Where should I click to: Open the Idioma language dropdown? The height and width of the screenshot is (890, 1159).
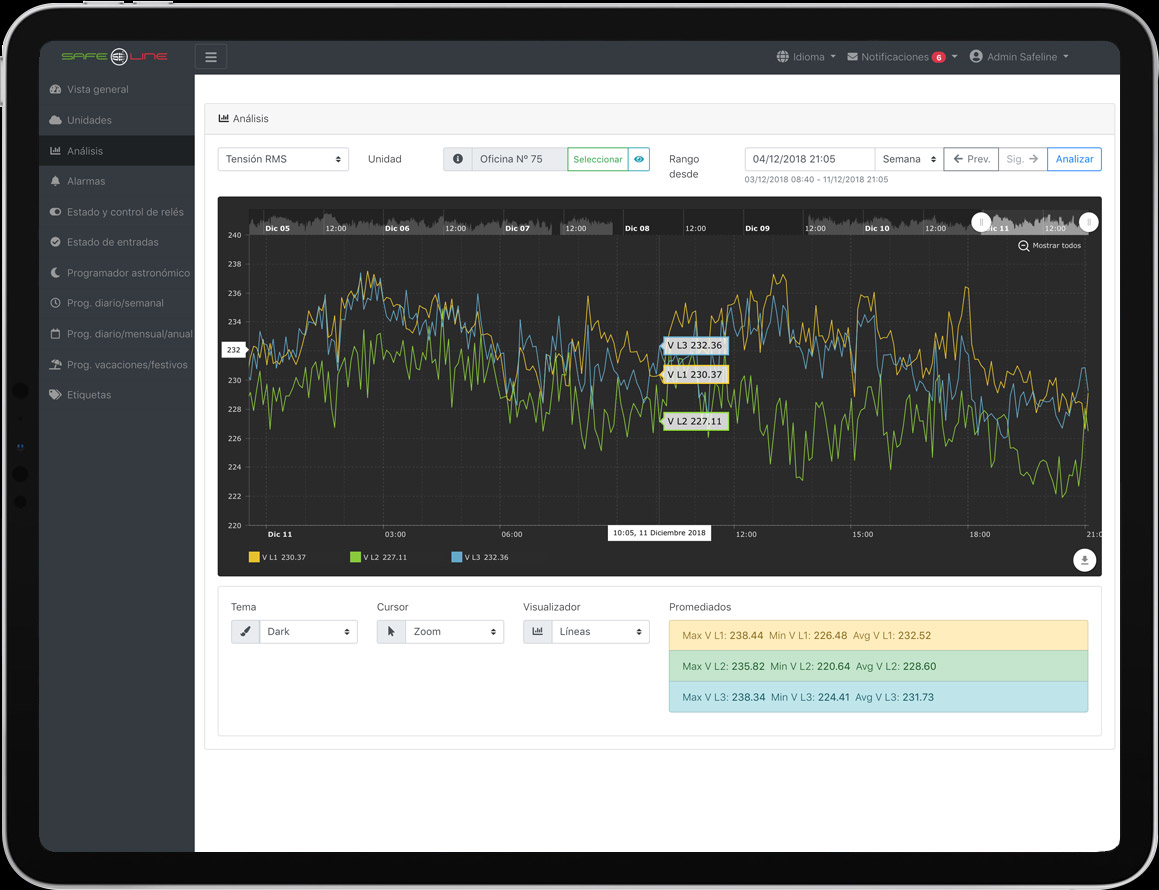coord(806,57)
